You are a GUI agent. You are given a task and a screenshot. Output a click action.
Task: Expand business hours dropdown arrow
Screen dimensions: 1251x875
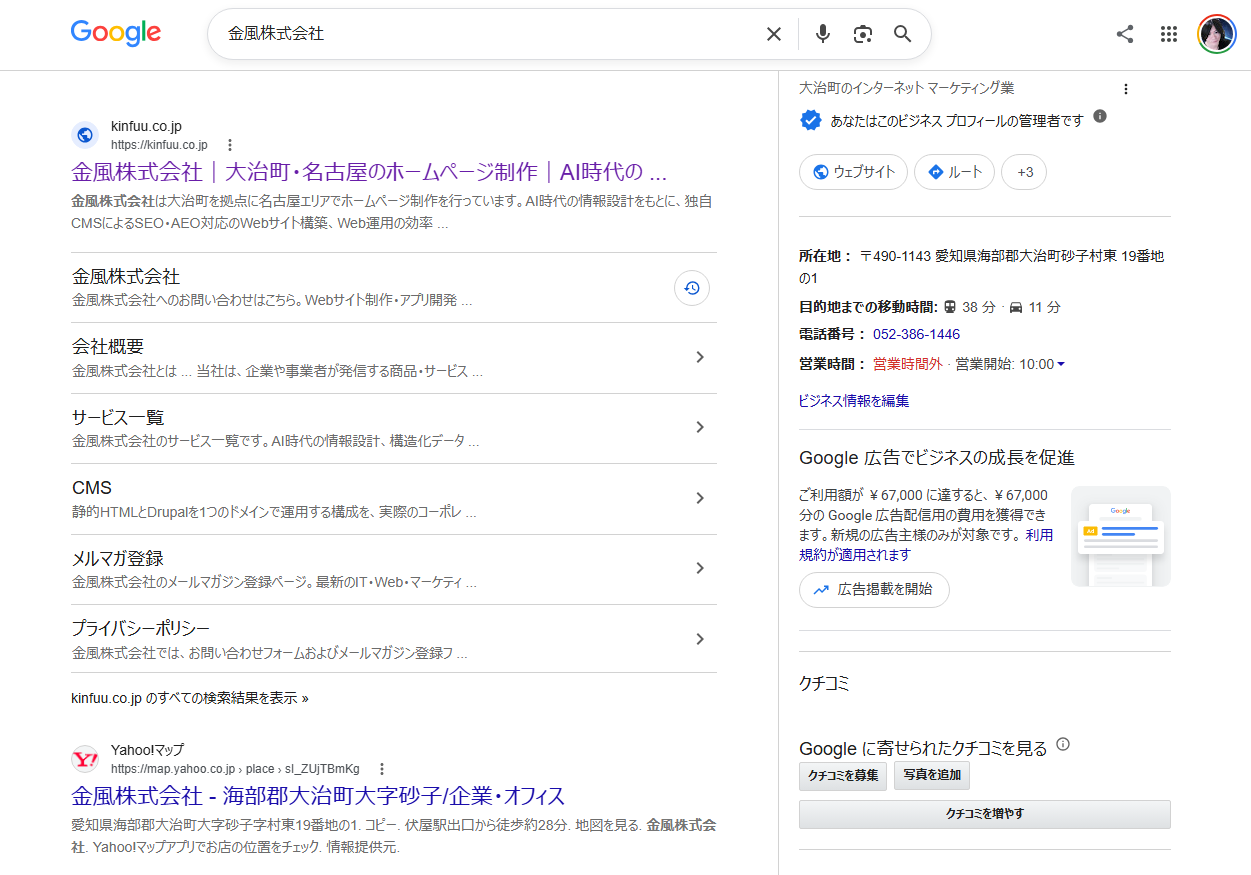click(x=1061, y=364)
